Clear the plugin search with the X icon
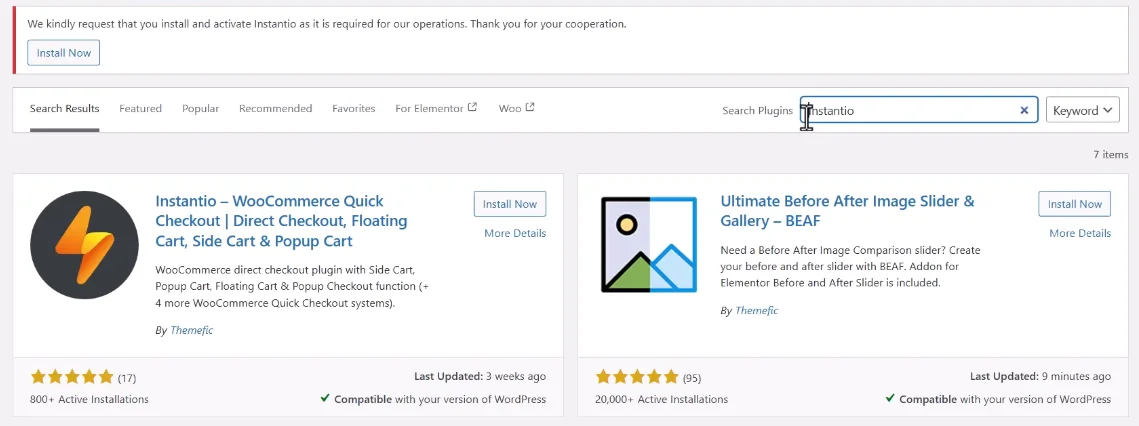Viewport: 1139px width, 426px height. [1024, 110]
